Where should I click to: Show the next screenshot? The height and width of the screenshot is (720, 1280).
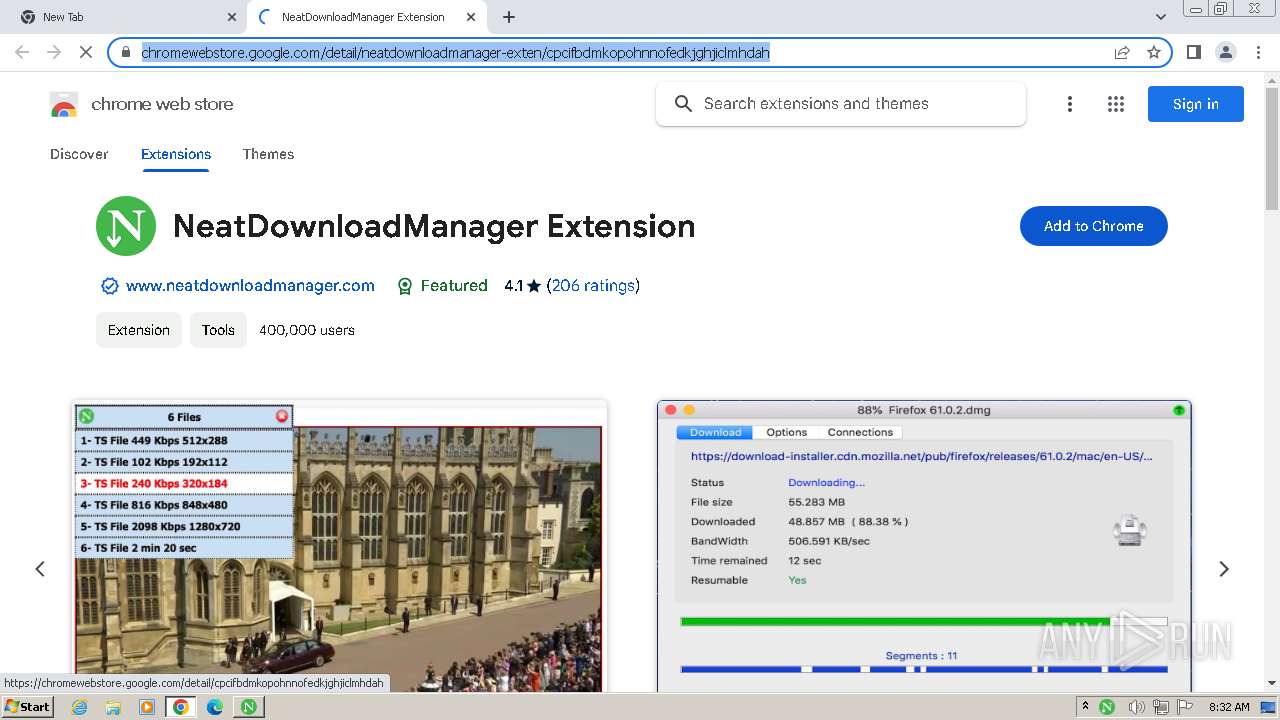pyautogui.click(x=1224, y=569)
